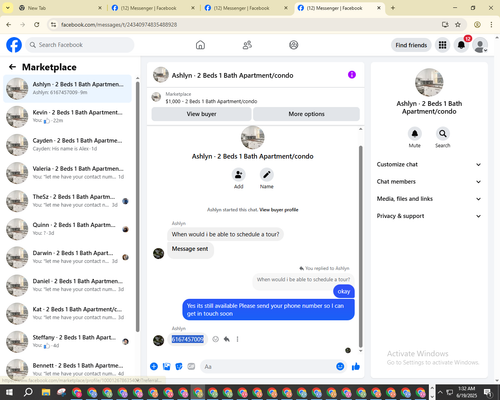The width and height of the screenshot is (500, 400).
Task: Click the conversation list scrollbar
Action: 137,207
